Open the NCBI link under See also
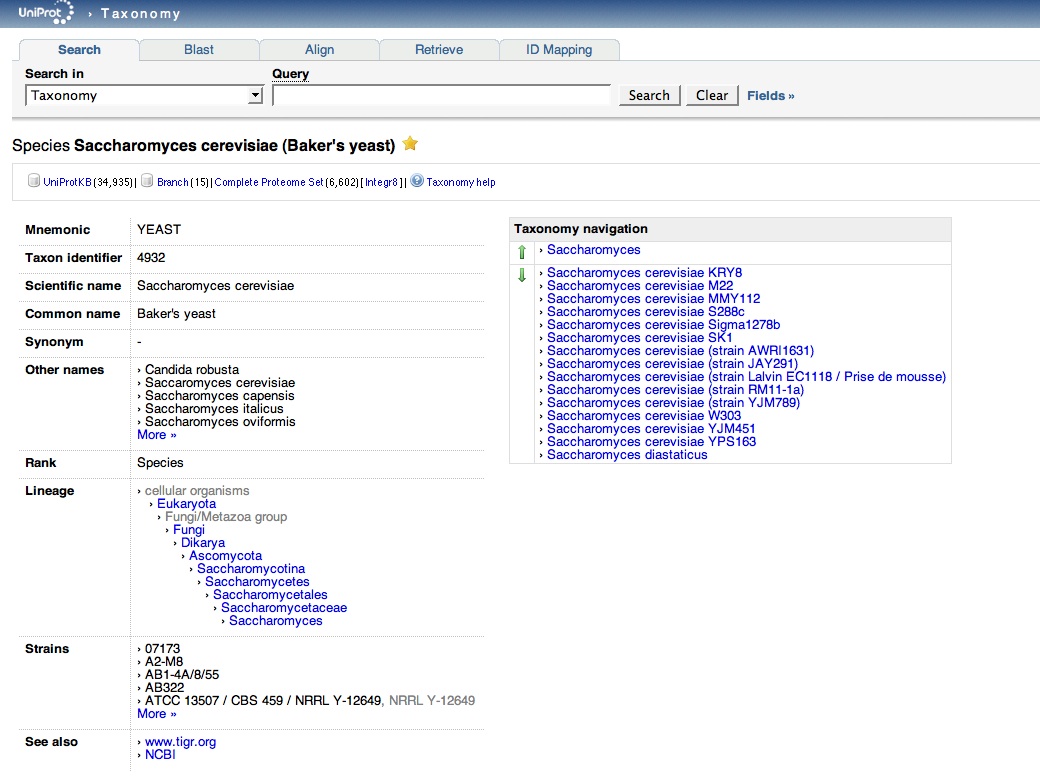 [160, 755]
